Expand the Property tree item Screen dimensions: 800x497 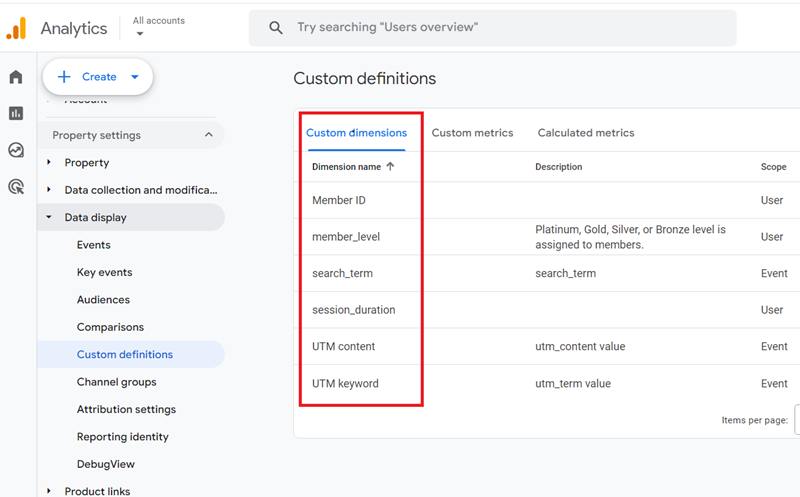[49, 163]
